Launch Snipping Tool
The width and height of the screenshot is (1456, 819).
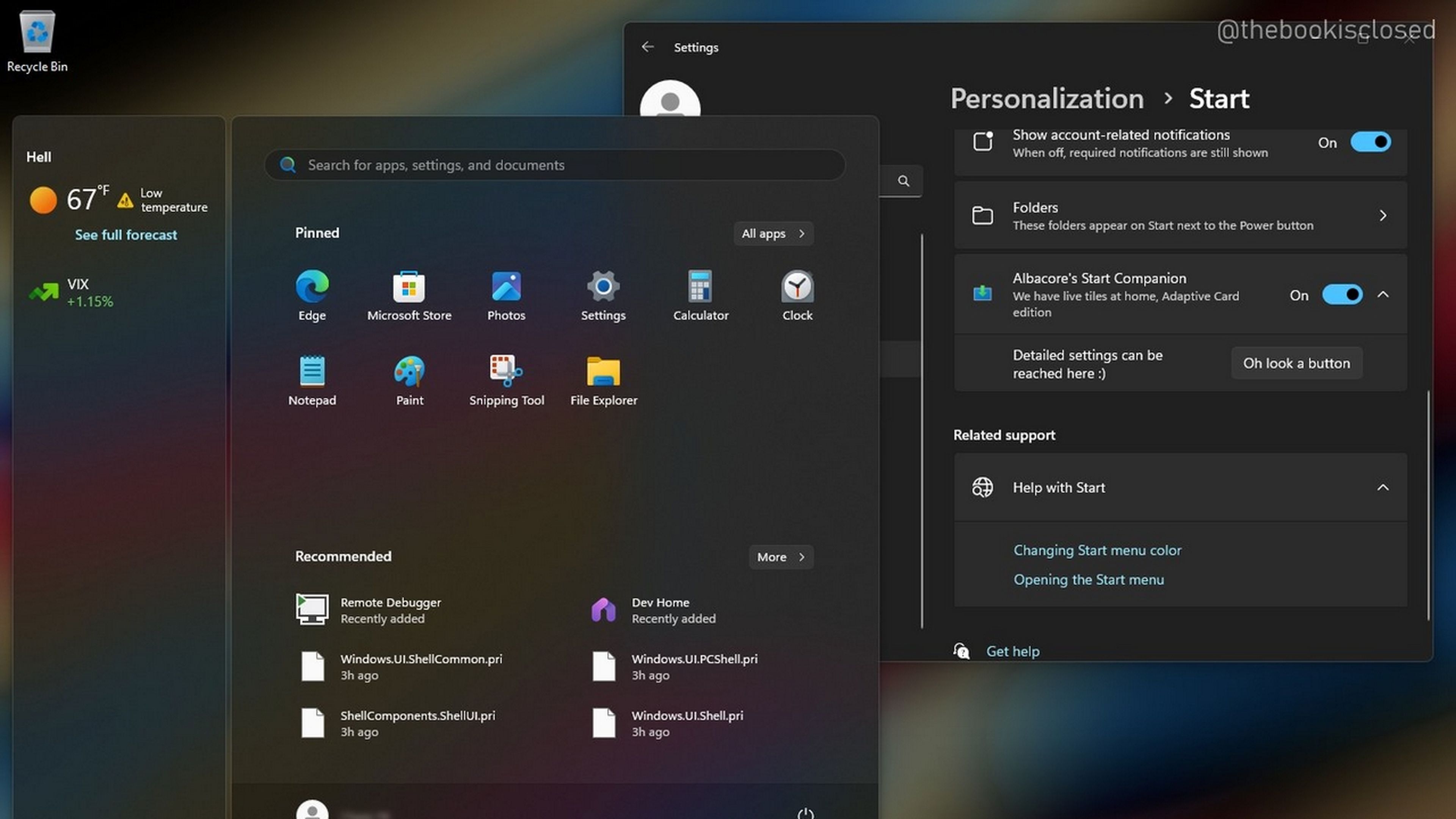coord(507,380)
